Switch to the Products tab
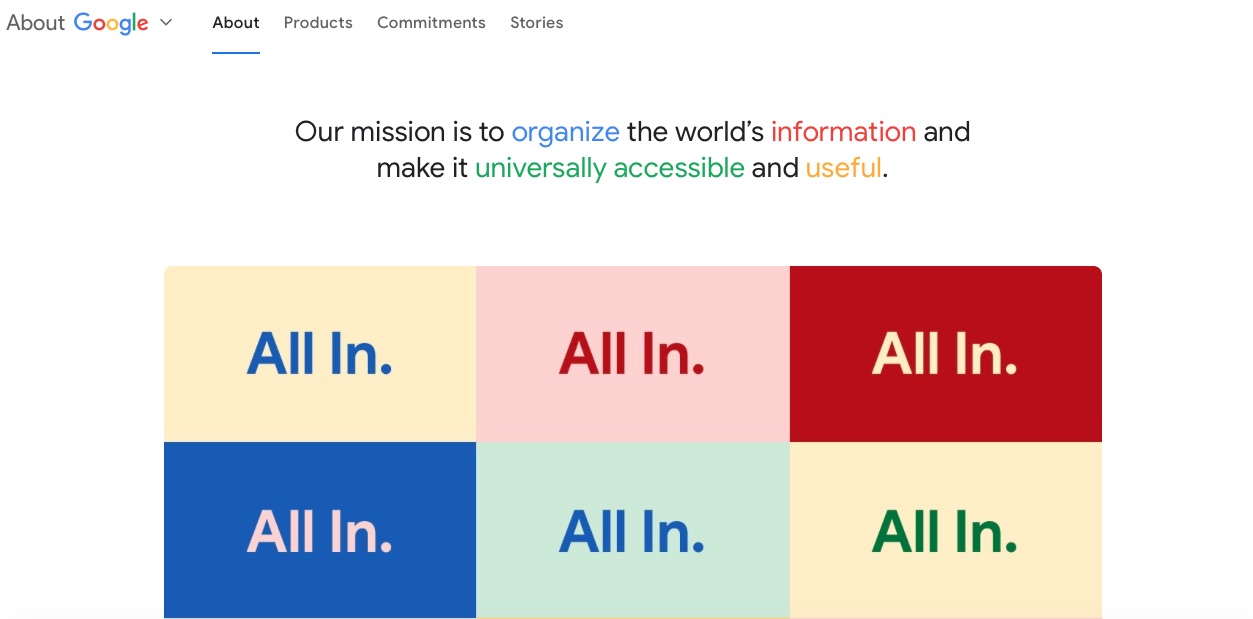 318,22
